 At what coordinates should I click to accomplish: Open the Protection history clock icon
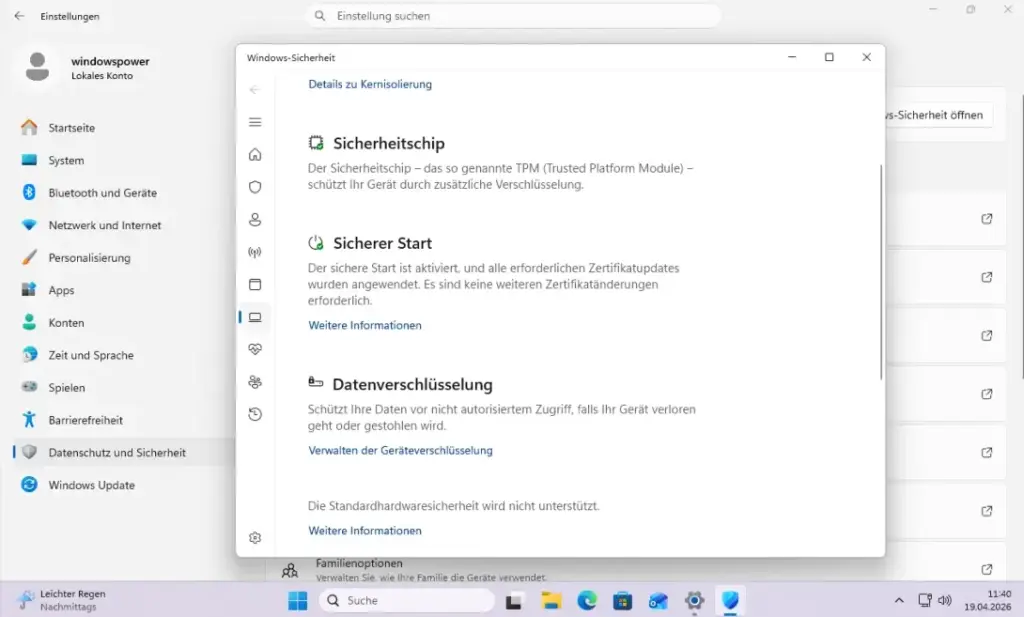click(x=255, y=414)
